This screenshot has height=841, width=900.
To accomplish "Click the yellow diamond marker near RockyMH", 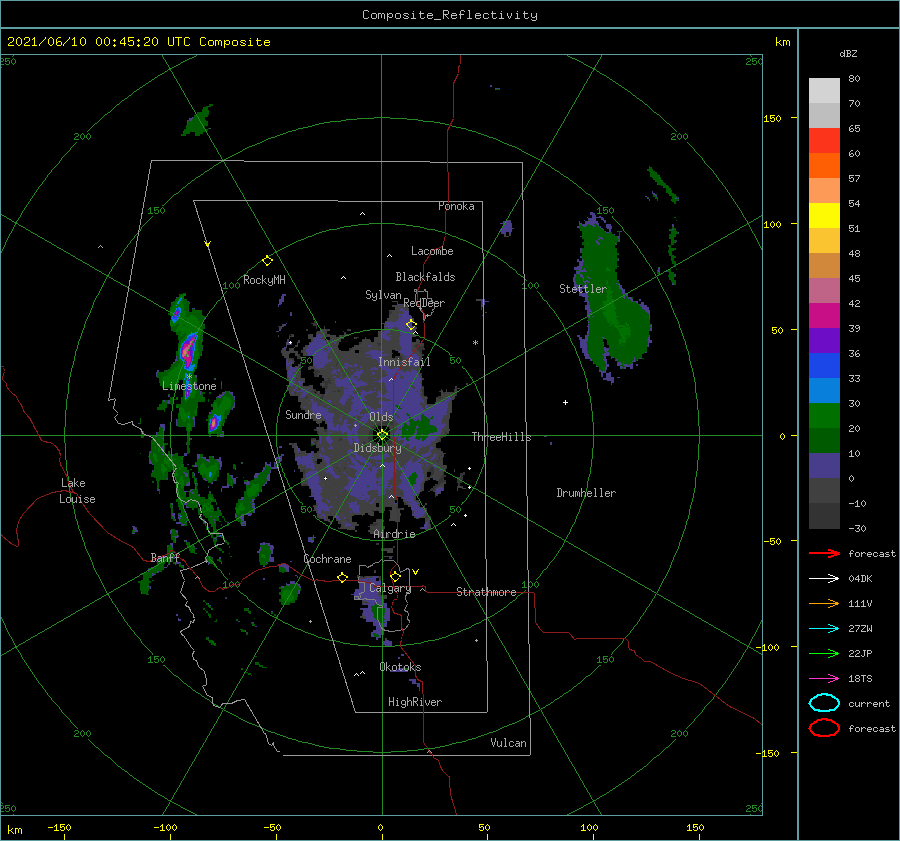I will pos(267,261).
